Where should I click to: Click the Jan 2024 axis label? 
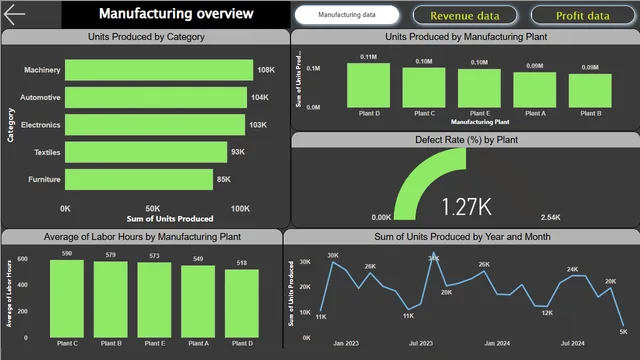(497, 343)
